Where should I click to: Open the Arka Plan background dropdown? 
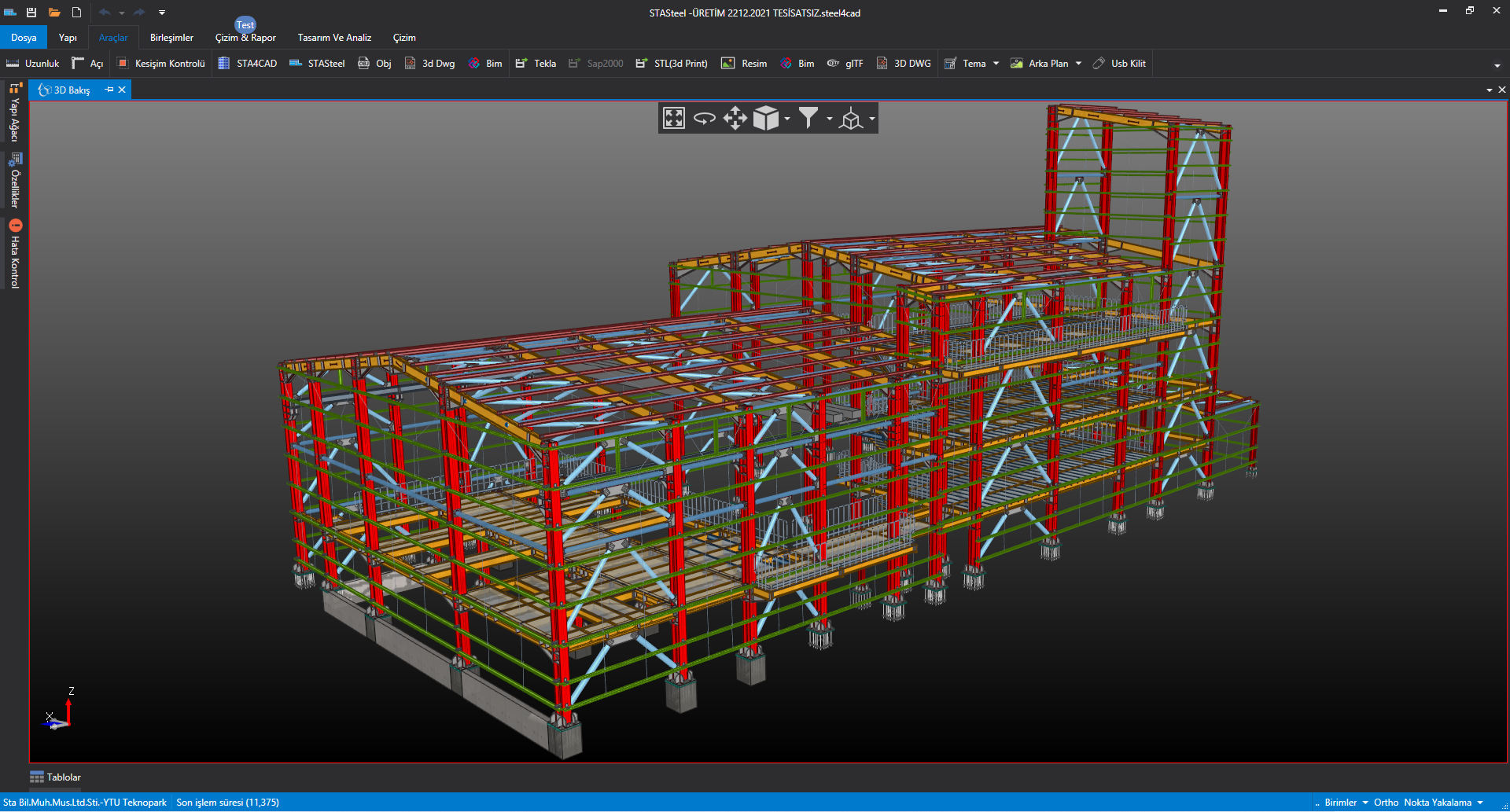(1078, 64)
